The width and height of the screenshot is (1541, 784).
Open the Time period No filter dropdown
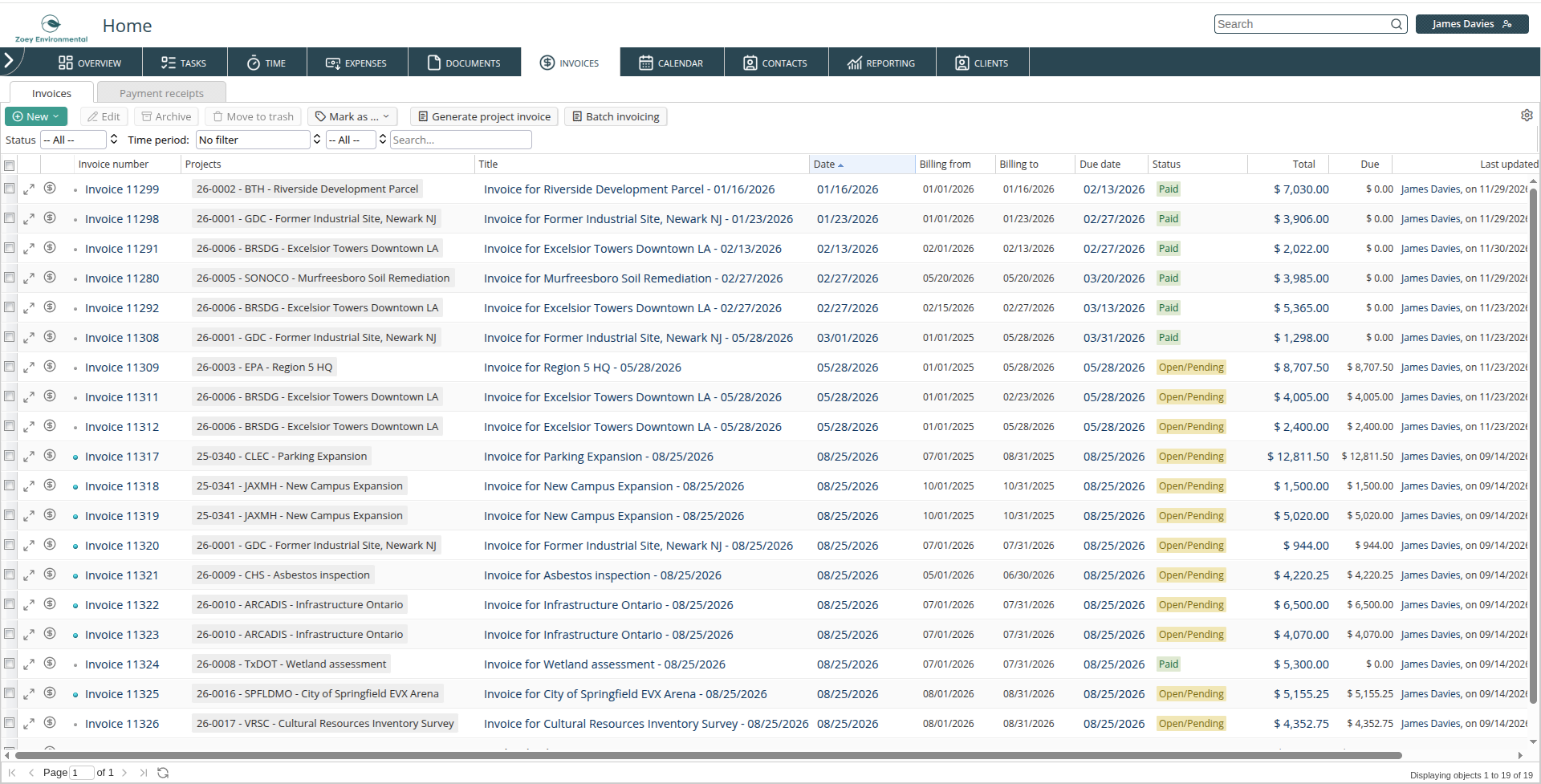(259, 140)
